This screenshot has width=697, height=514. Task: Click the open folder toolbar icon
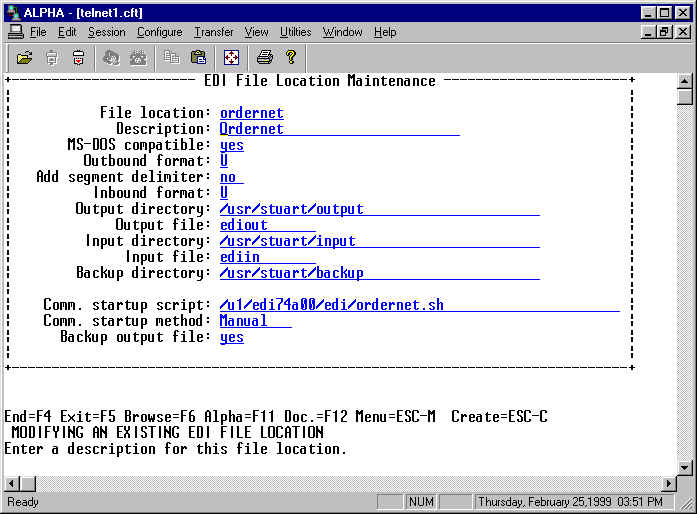24,57
